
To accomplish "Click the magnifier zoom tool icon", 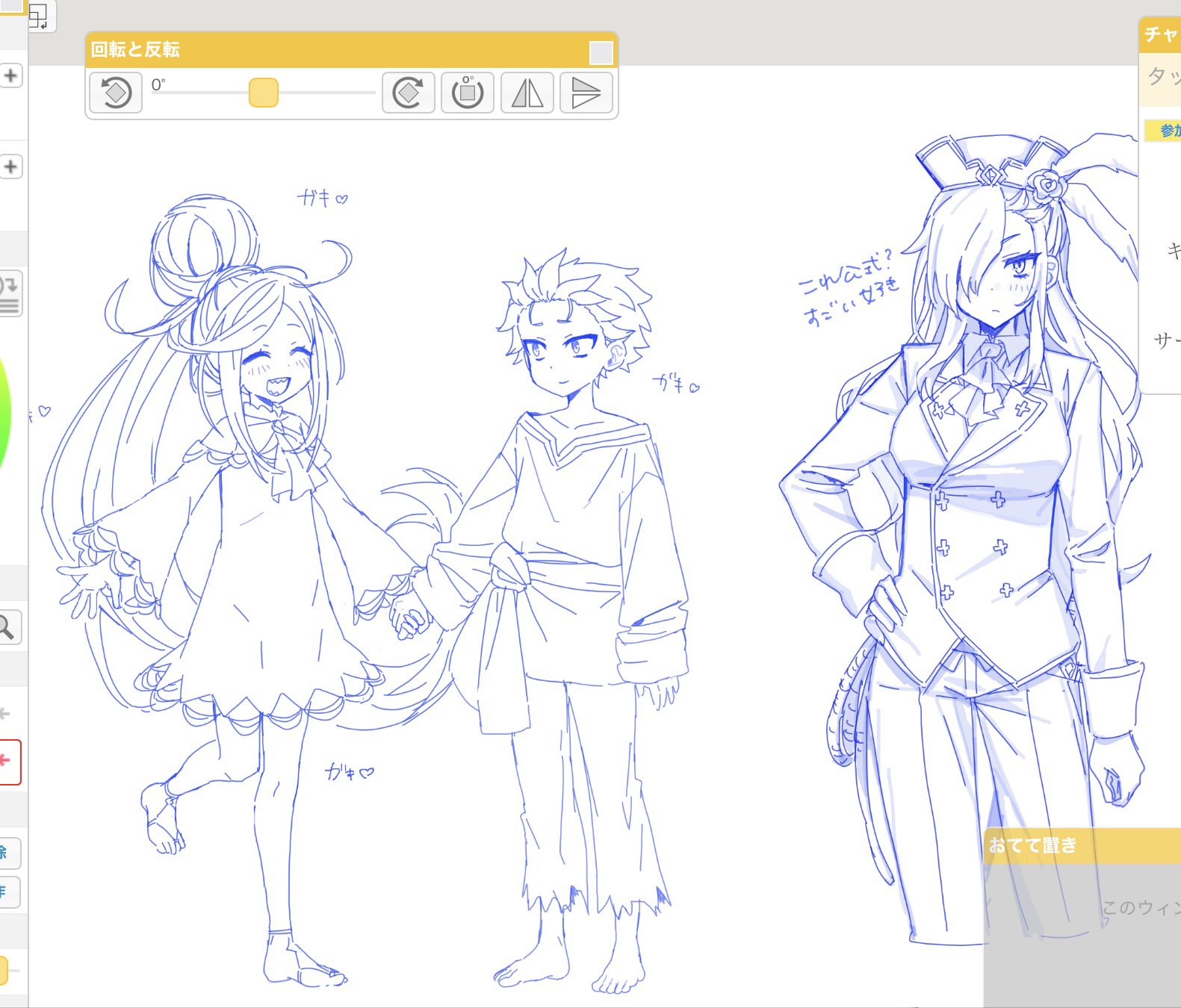I will tap(7, 627).
